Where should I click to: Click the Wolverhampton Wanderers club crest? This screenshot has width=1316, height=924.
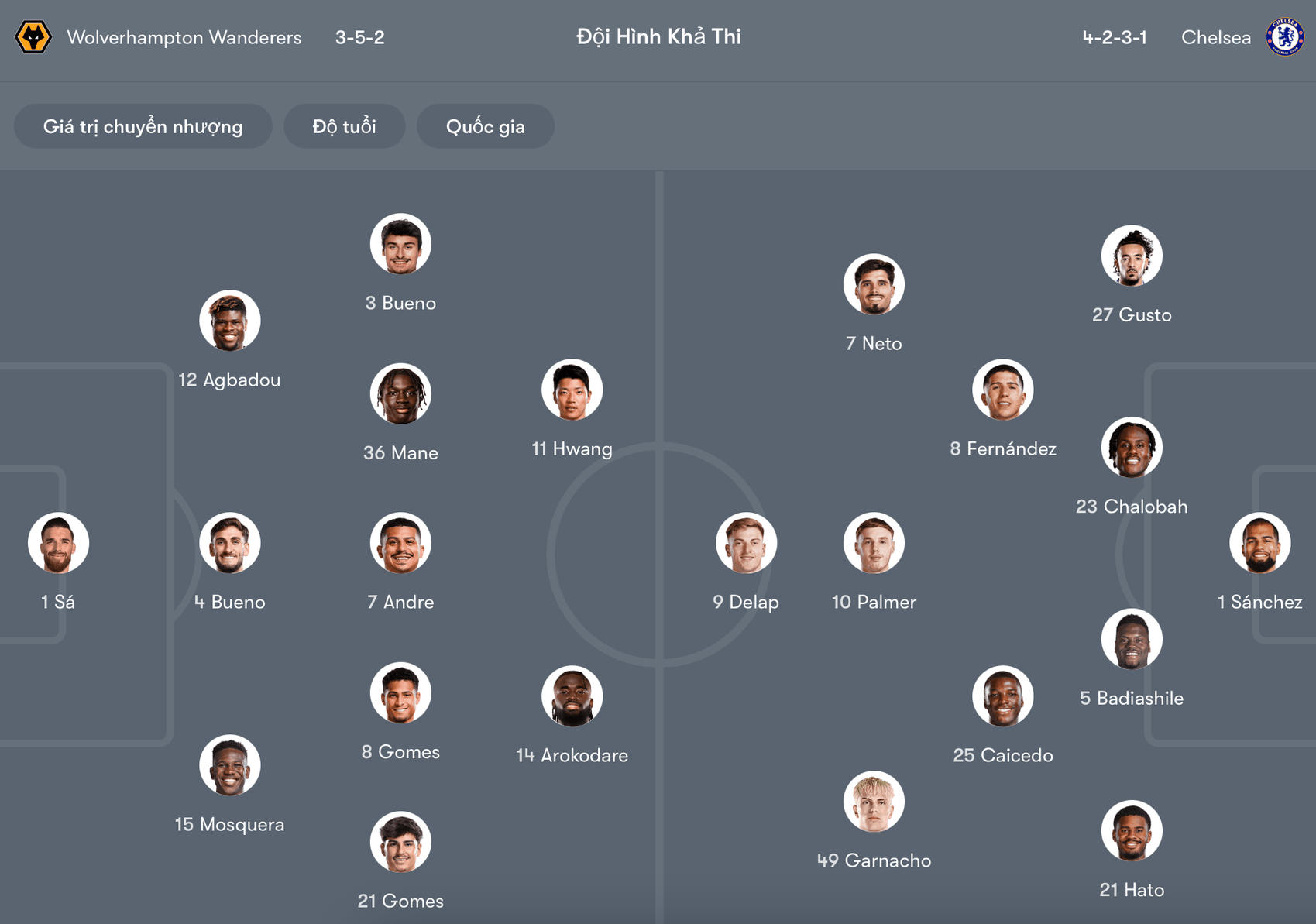(x=33, y=36)
